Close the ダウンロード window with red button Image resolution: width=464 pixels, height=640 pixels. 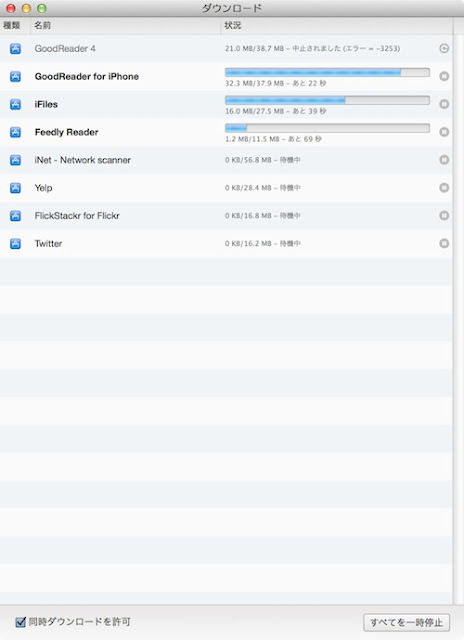click(x=11, y=8)
